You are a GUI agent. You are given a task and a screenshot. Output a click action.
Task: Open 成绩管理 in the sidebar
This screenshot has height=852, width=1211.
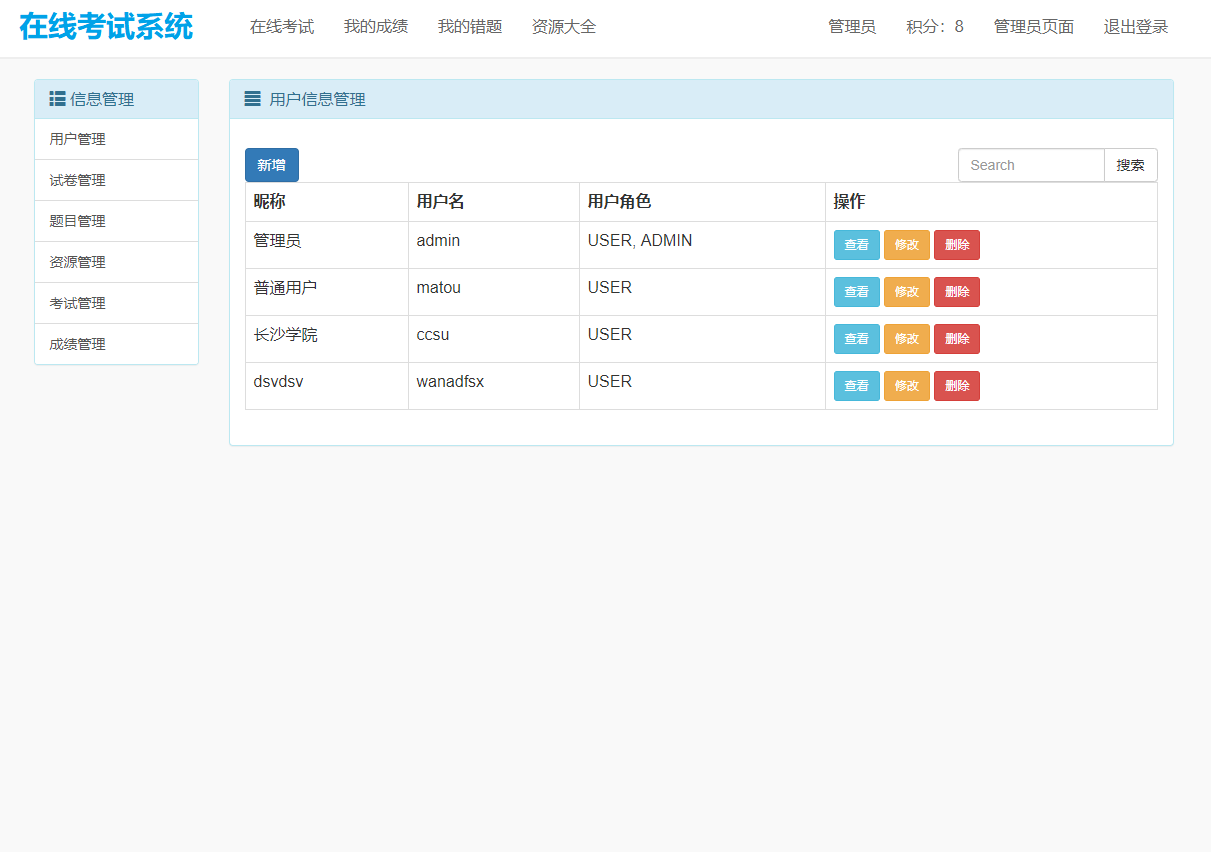[x=76, y=344]
